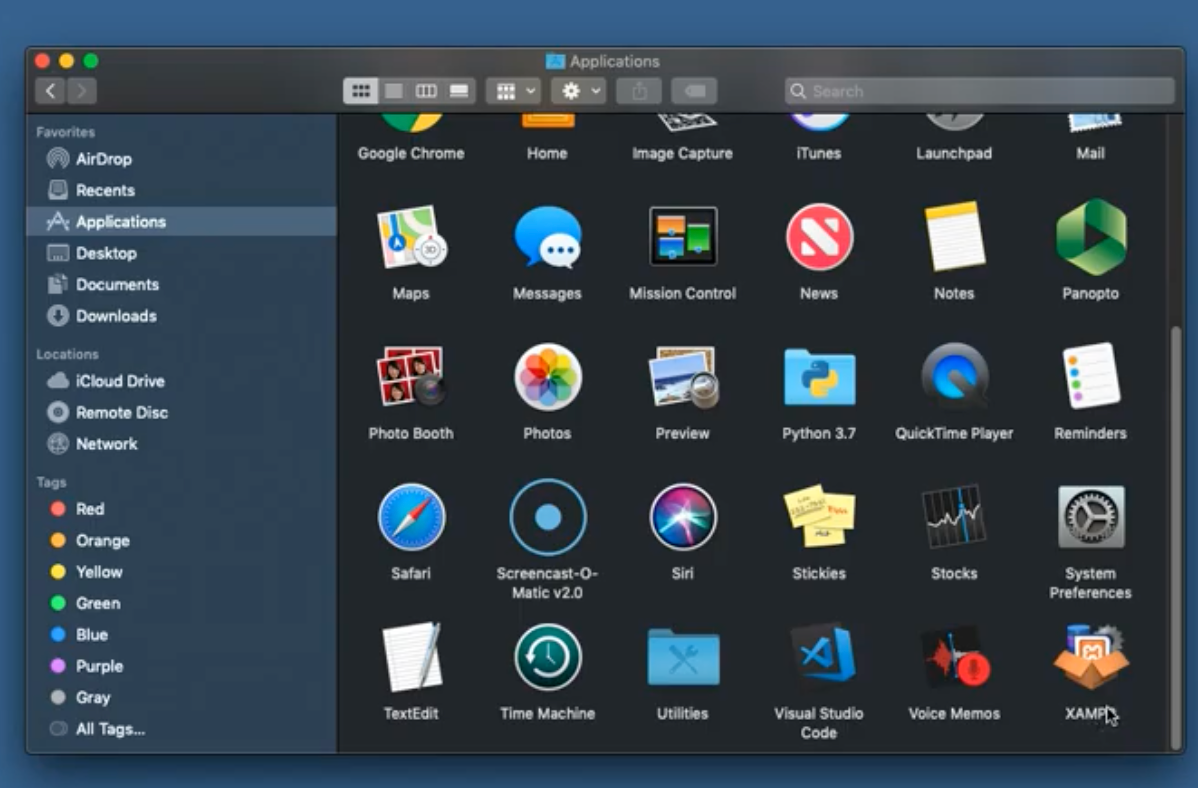The height and width of the screenshot is (788, 1198).
Task: Select the Safari compass icon
Action: click(411, 517)
